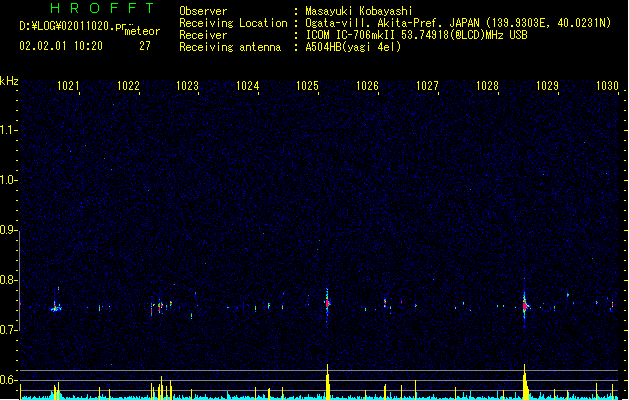Click the strong meteor echo after 1028
Image resolution: width=629 pixels, height=400 pixels.
tap(525, 306)
